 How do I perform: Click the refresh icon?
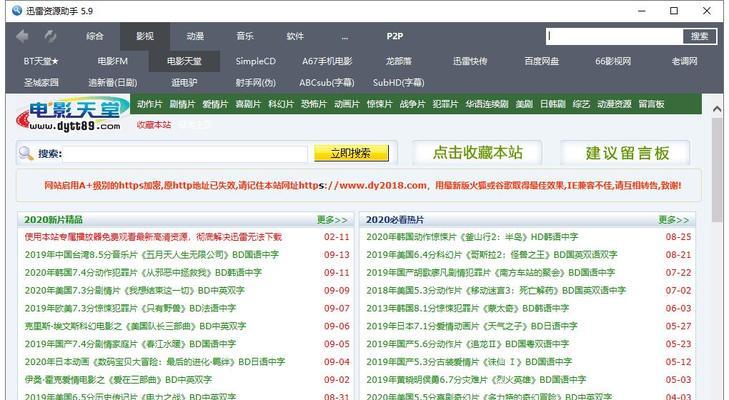coord(50,36)
